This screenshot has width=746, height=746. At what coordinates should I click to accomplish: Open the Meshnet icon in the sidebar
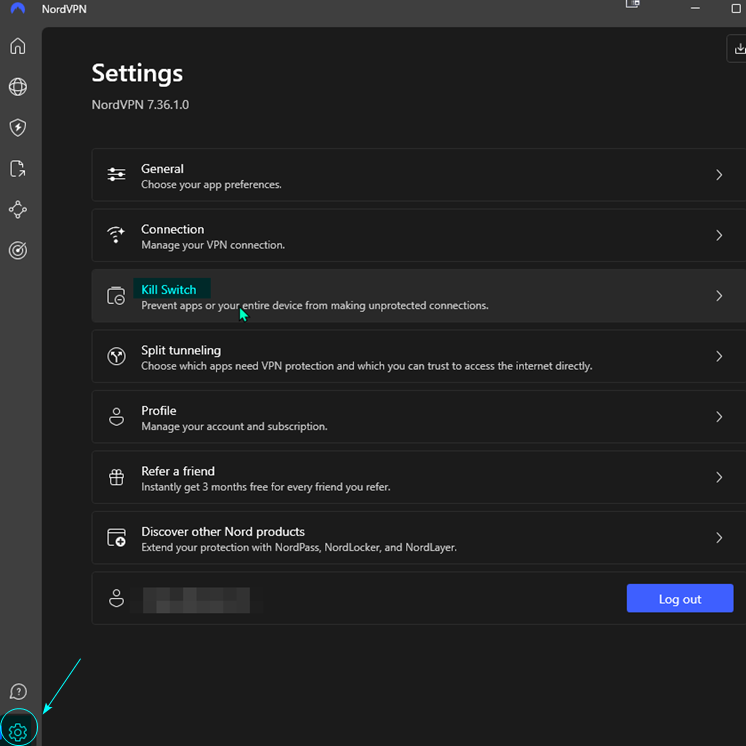click(x=18, y=209)
